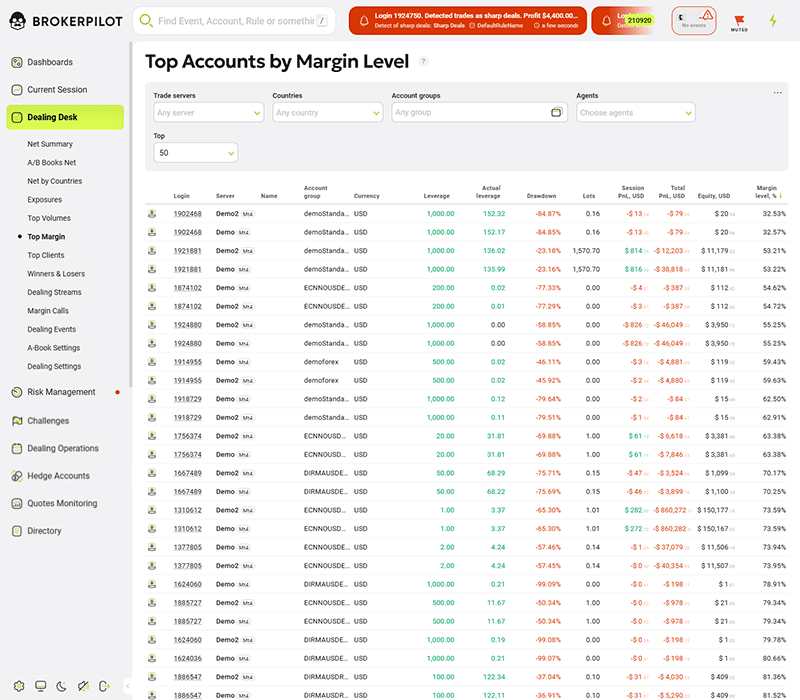Click the monitor icon in the bottom sidebar
The height and width of the screenshot is (700, 800).
pos(40,684)
